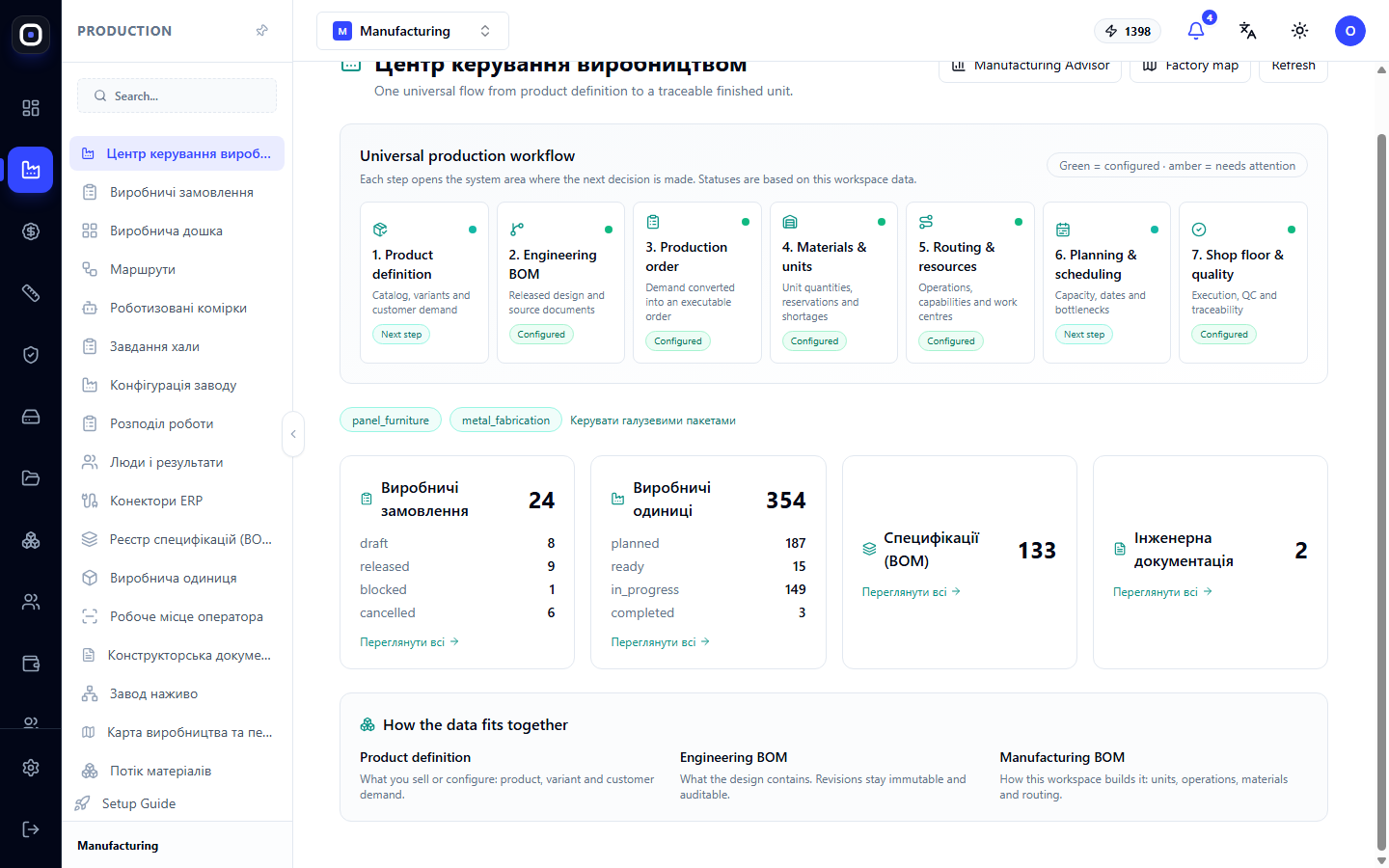
Task: Open the folder icon in left rail
Action: tap(31, 478)
